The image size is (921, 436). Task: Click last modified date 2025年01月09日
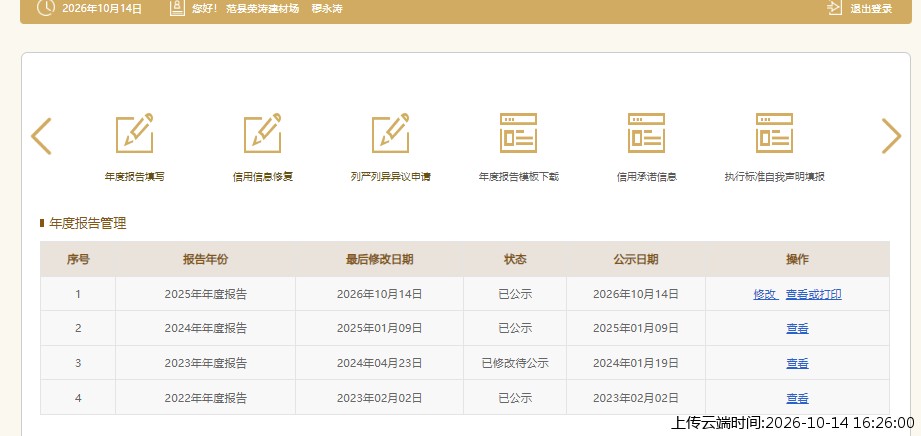(x=379, y=328)
